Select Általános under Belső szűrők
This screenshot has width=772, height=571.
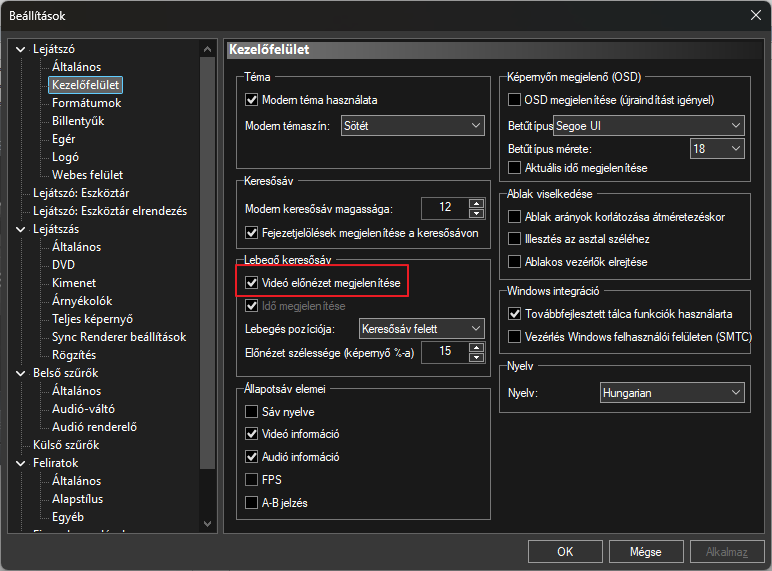point(76,391)
